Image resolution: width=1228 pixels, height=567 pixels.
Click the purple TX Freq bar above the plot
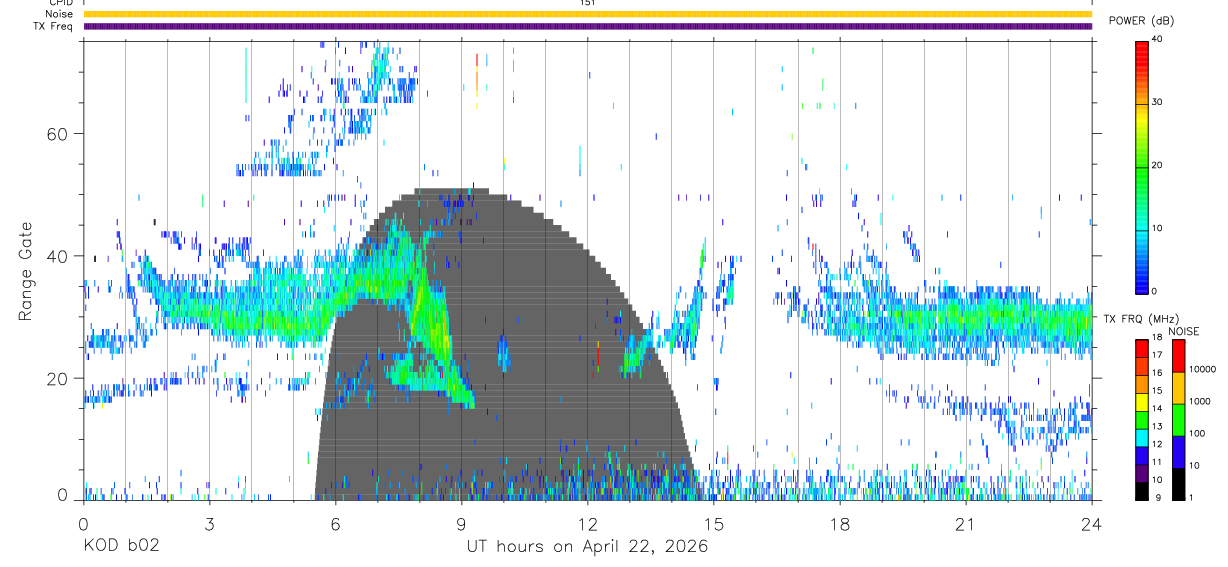point(587,26)
